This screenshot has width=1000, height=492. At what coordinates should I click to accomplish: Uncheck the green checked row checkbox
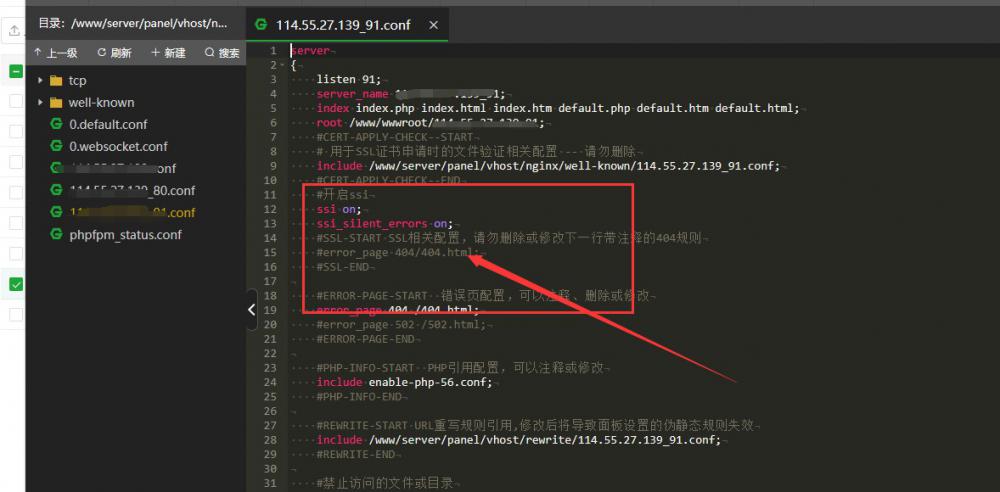[16, 285]
